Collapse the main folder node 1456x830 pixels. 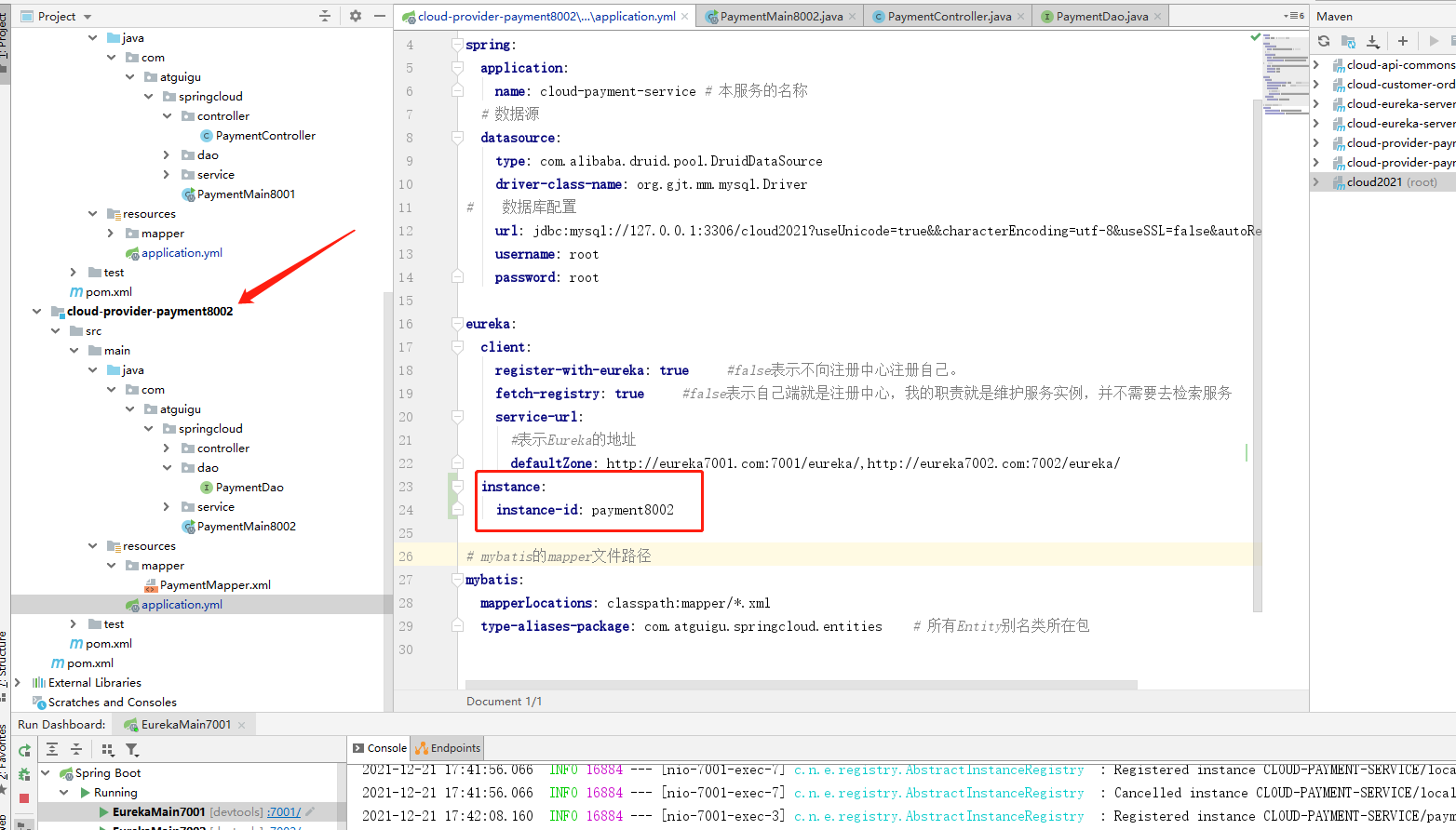pyautogui.click(x=74, y=351)
